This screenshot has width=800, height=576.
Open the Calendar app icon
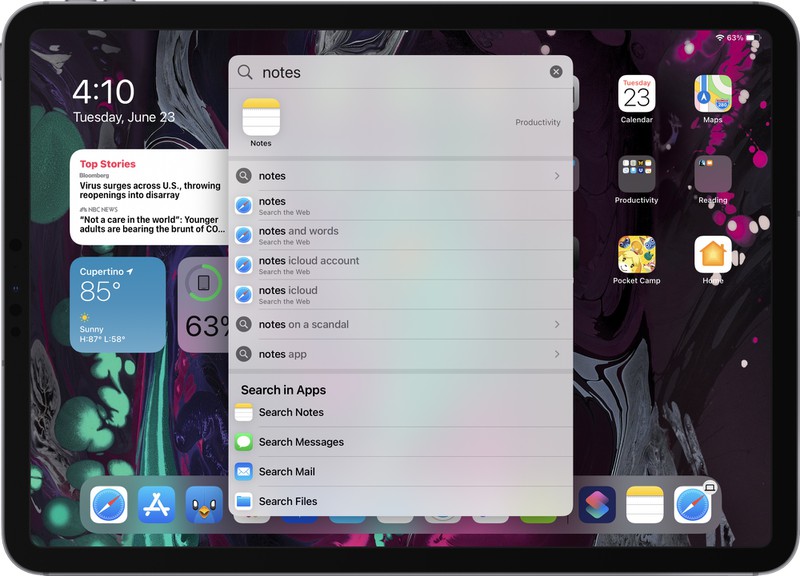pyautogui.click(x=636, y=94)
